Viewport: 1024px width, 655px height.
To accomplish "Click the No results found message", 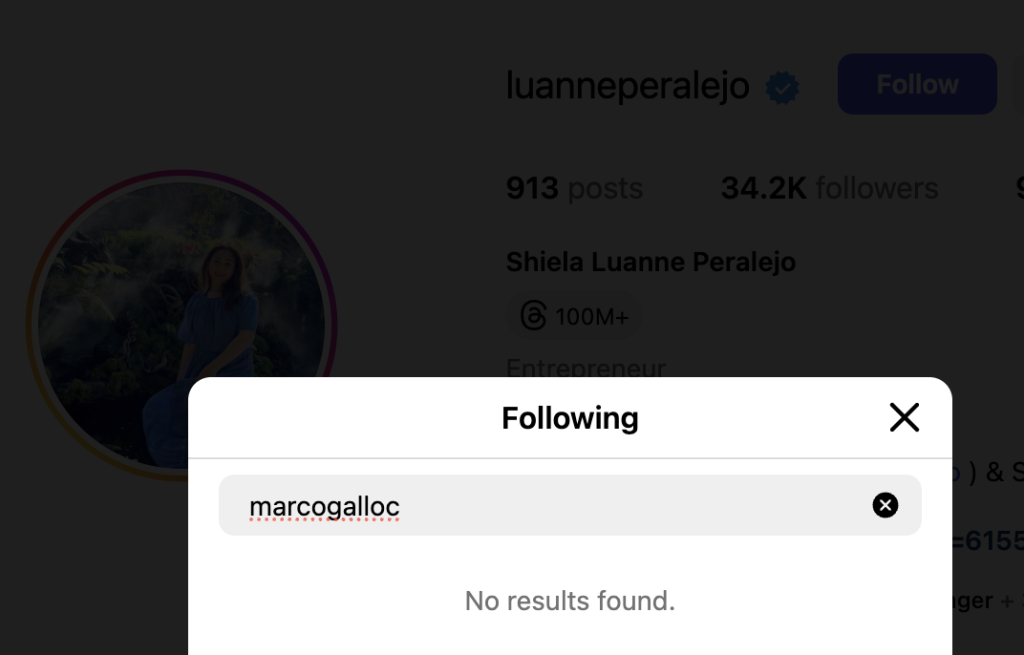I will pos(570,601).
